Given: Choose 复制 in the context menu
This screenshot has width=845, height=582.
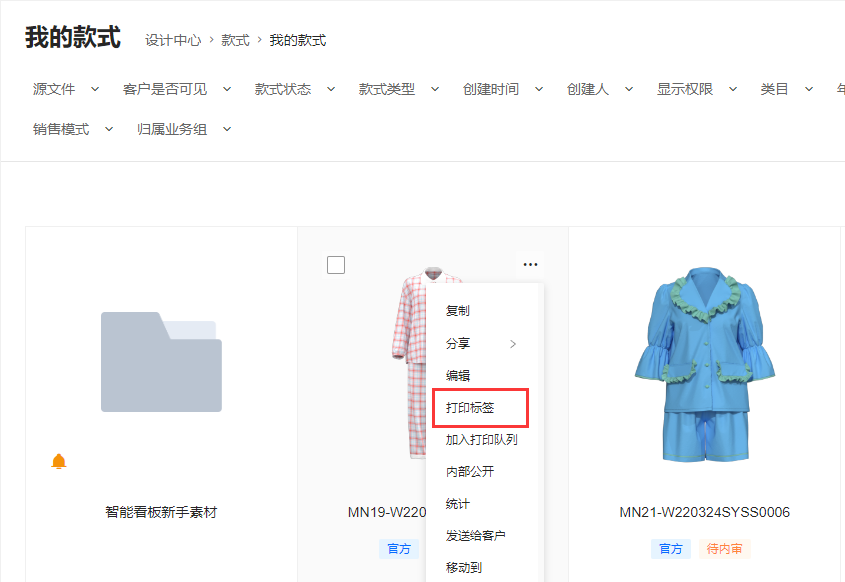Looking at the screenshot, I should point(458,311).
